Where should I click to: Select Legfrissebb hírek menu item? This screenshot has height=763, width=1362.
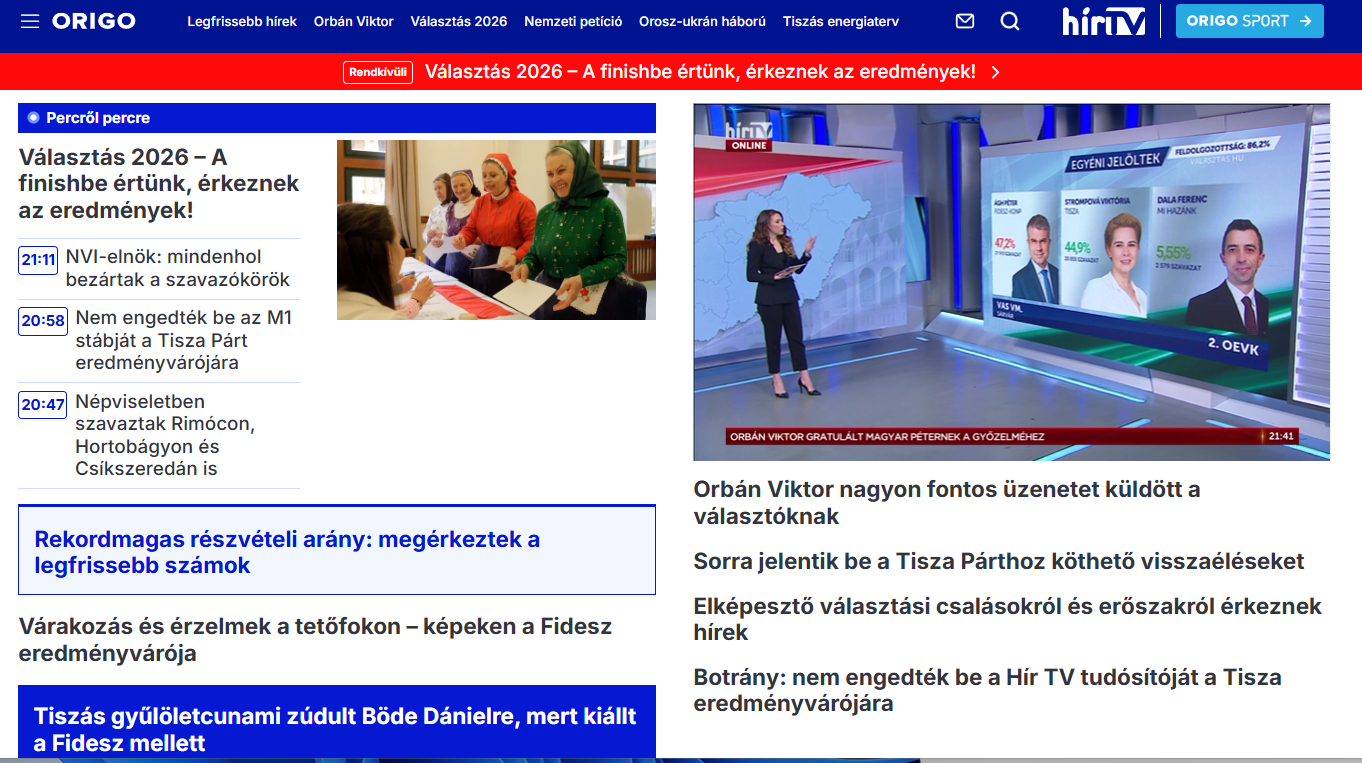242,21
